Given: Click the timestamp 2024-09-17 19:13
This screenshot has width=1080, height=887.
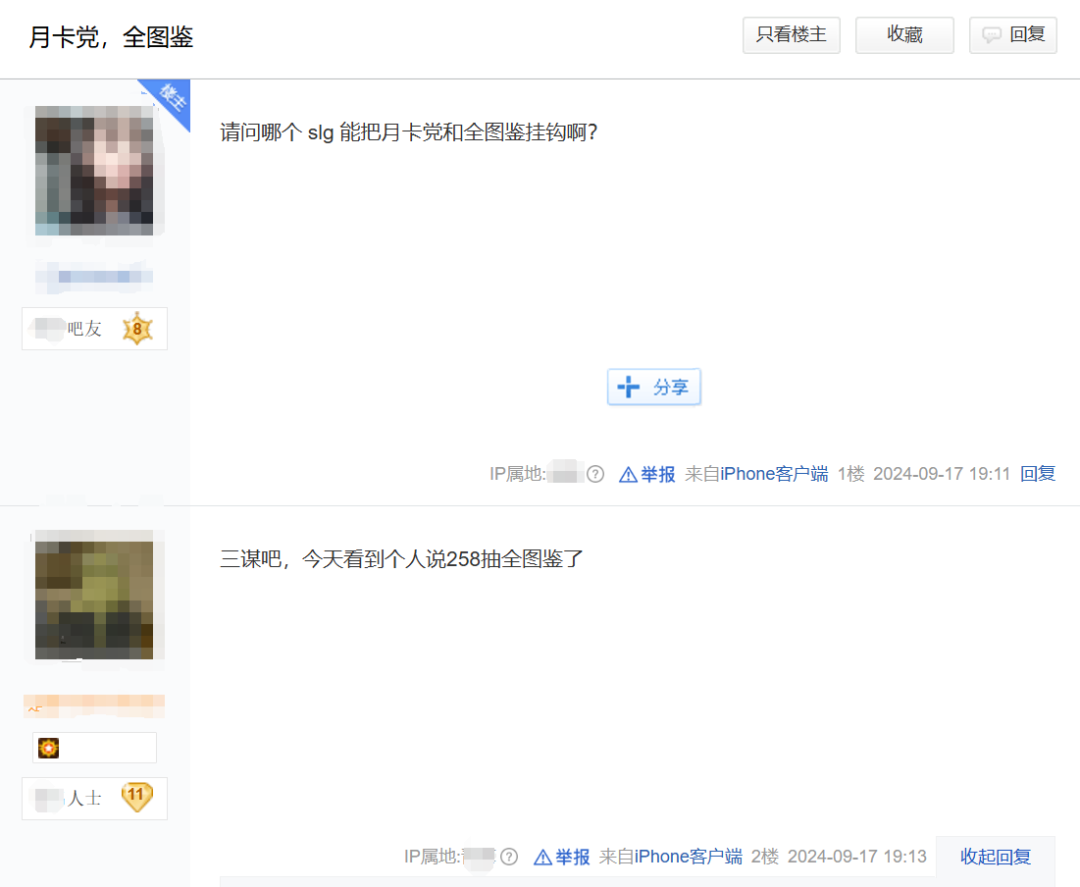Looking at the screenshot, I should pos(857,857).
